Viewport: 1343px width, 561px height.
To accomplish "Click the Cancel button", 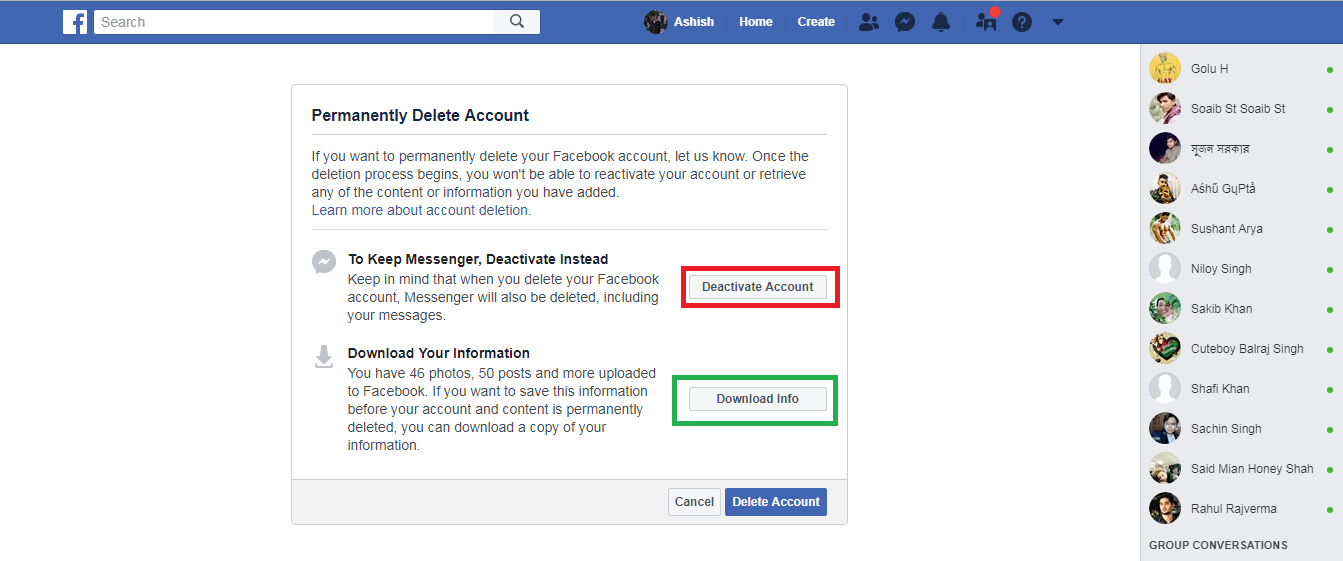I will click(x=694, y=502).
